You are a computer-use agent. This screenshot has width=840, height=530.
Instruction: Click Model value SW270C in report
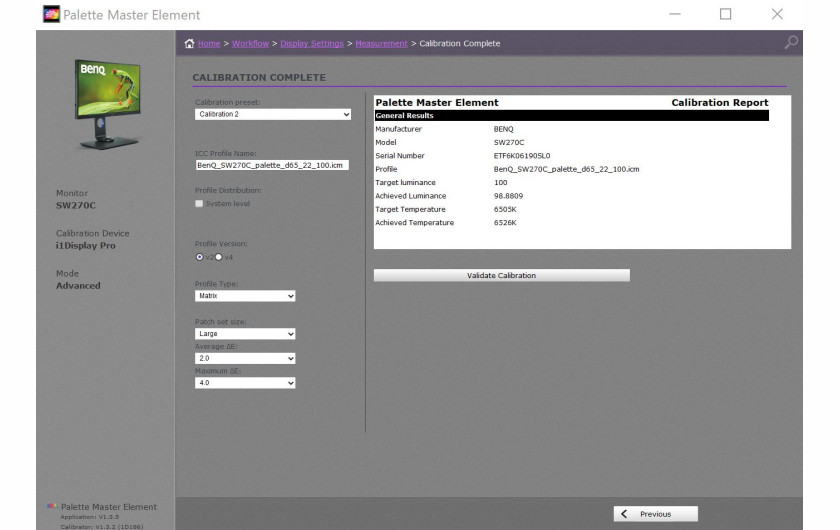509,143
